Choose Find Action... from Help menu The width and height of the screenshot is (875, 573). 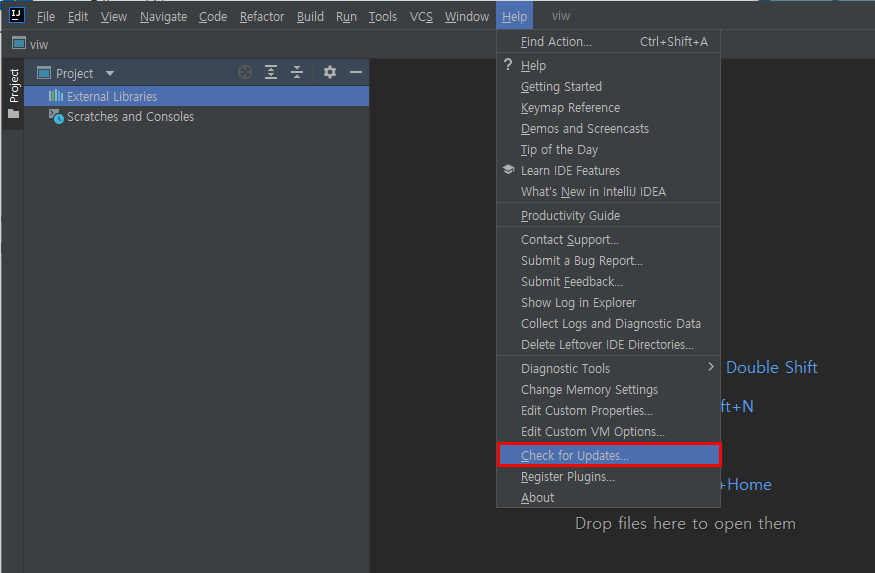[x=608, y=41]
